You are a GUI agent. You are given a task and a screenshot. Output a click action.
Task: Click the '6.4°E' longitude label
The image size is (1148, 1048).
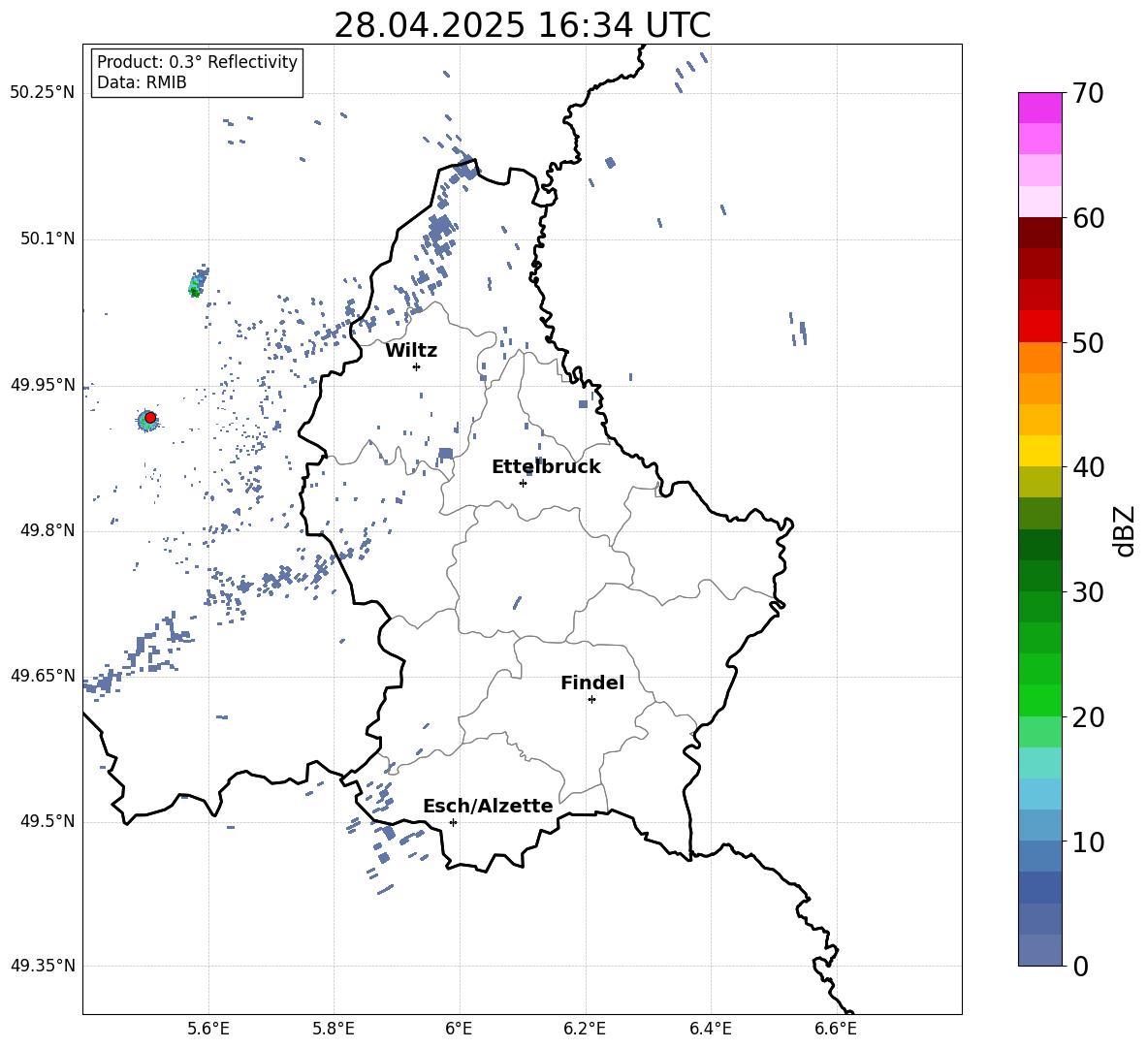tap(711, 1029)
